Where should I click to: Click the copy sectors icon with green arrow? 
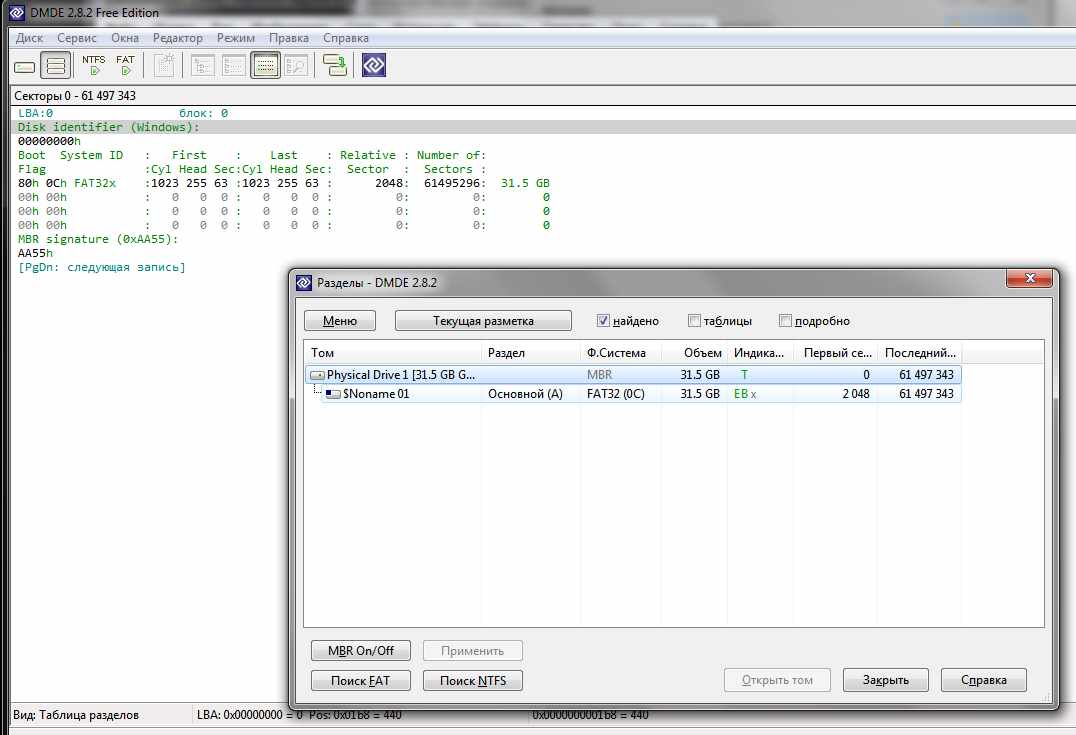(x=335, y=66)
